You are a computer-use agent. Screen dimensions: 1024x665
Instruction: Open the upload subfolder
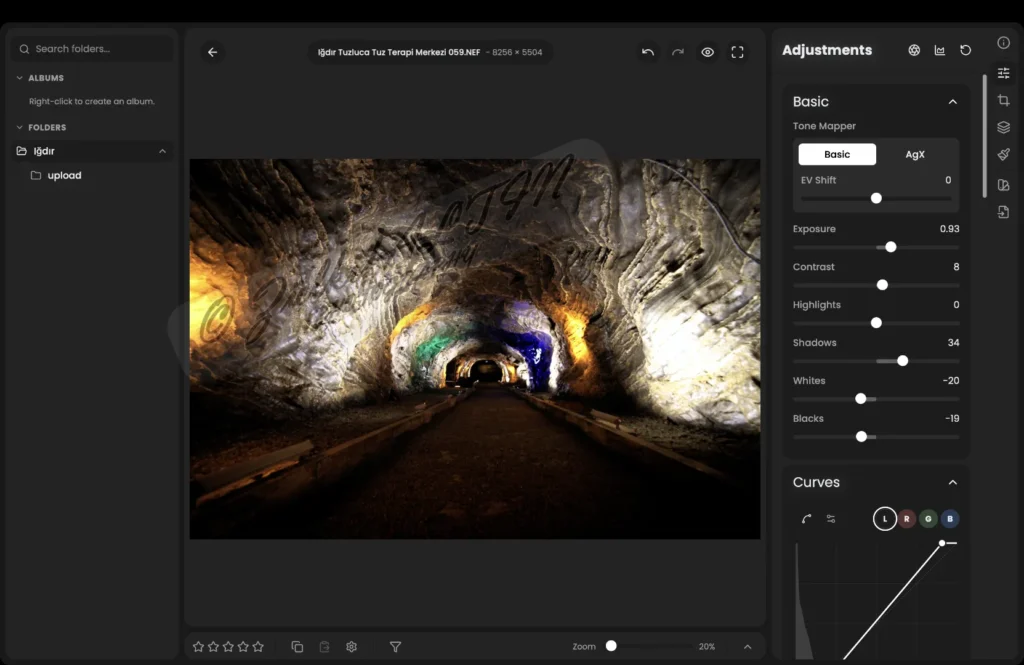(64, 175)
